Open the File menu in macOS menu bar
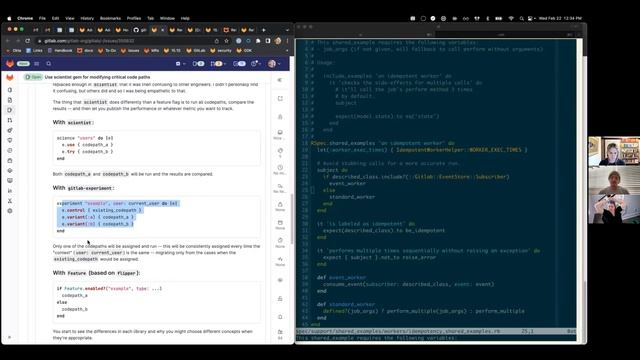This screenshot has height=360, width=640. click(x=42, y=18)
